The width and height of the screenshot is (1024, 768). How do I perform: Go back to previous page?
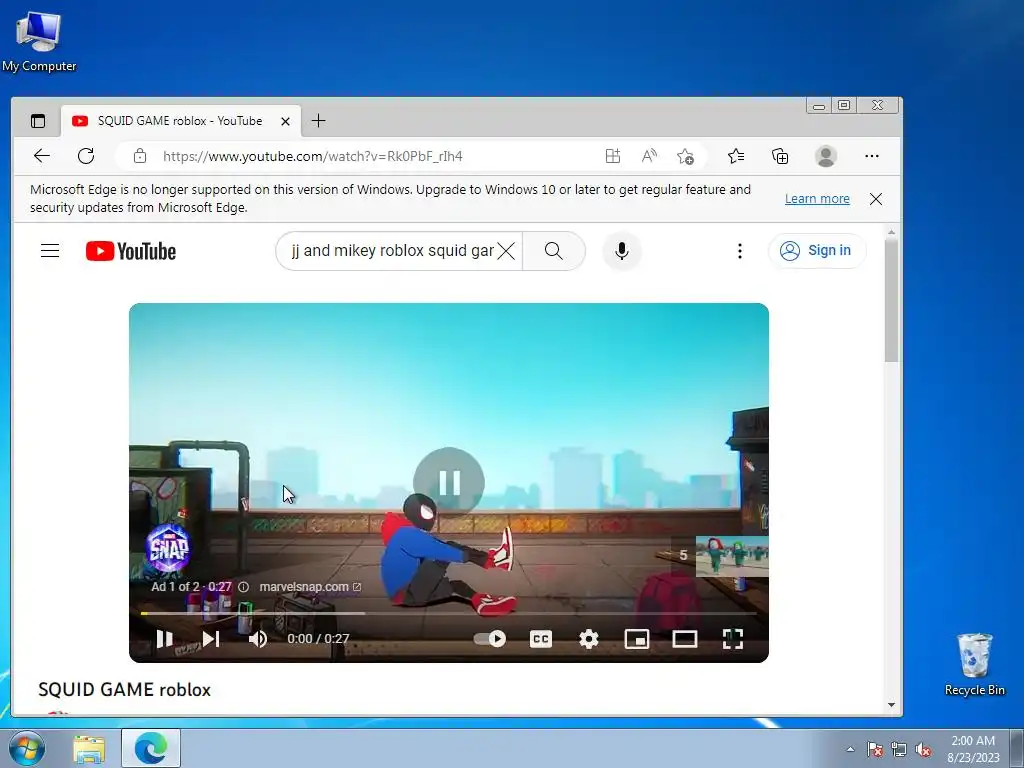coord(42,156)
